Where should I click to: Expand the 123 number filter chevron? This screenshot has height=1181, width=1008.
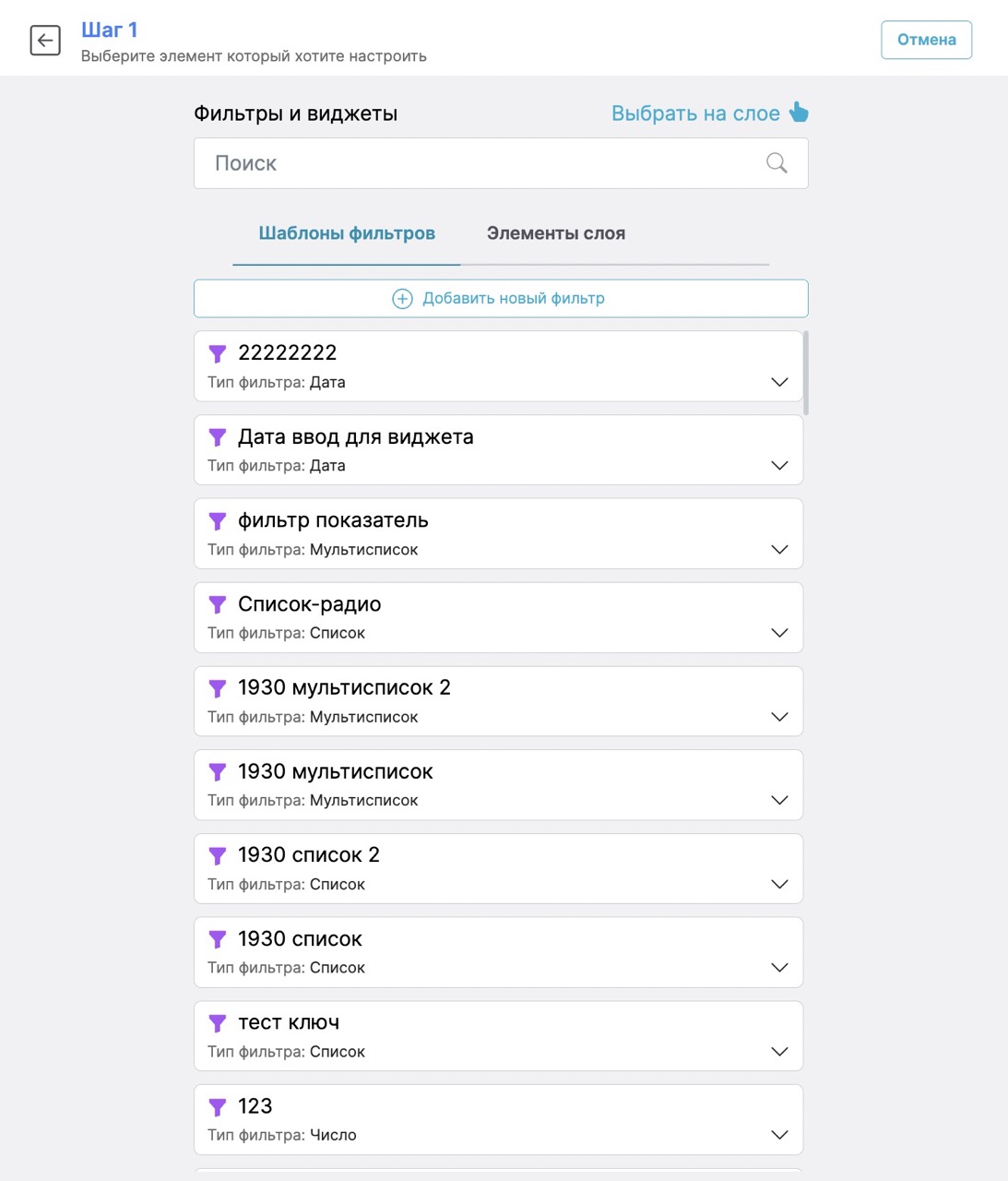(x=779, y=1135)
